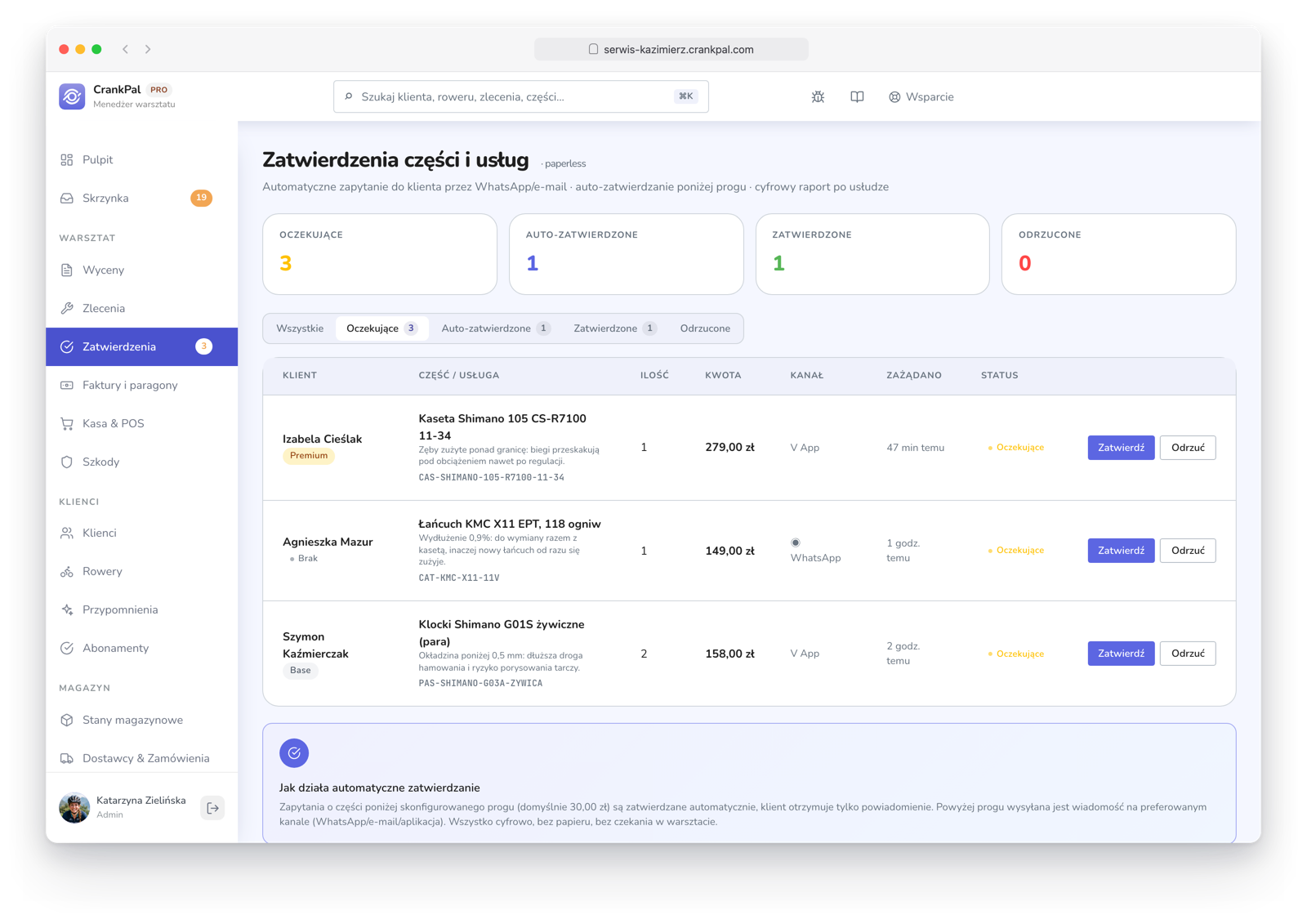This screenshot has height=924, width=1307.
Task: Click the PRO plan badge
Action: [x=159, y=90]
